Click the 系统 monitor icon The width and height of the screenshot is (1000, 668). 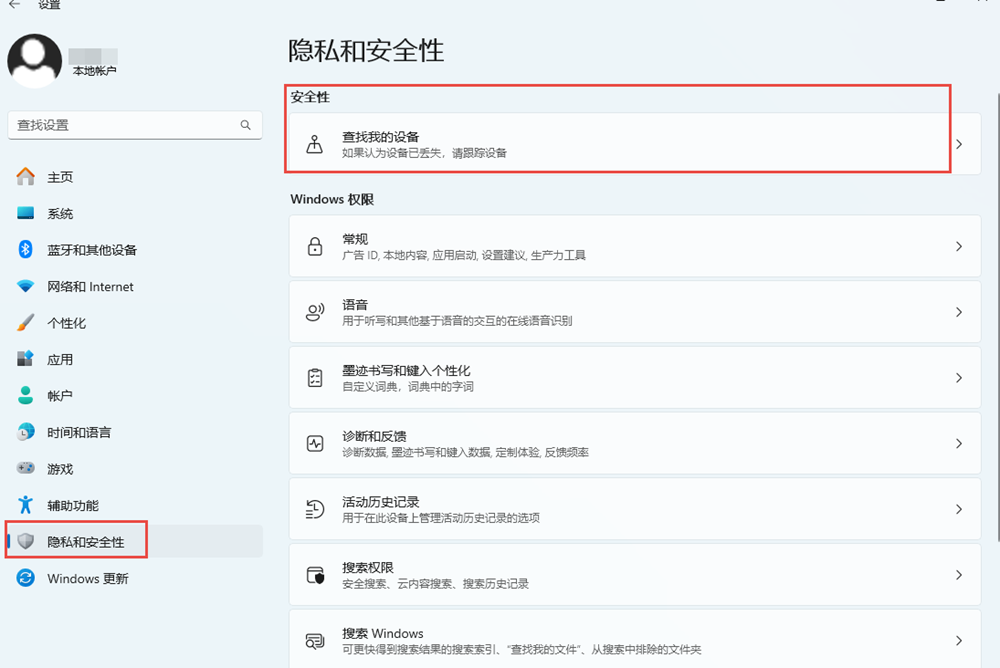(x=26, y=213)
